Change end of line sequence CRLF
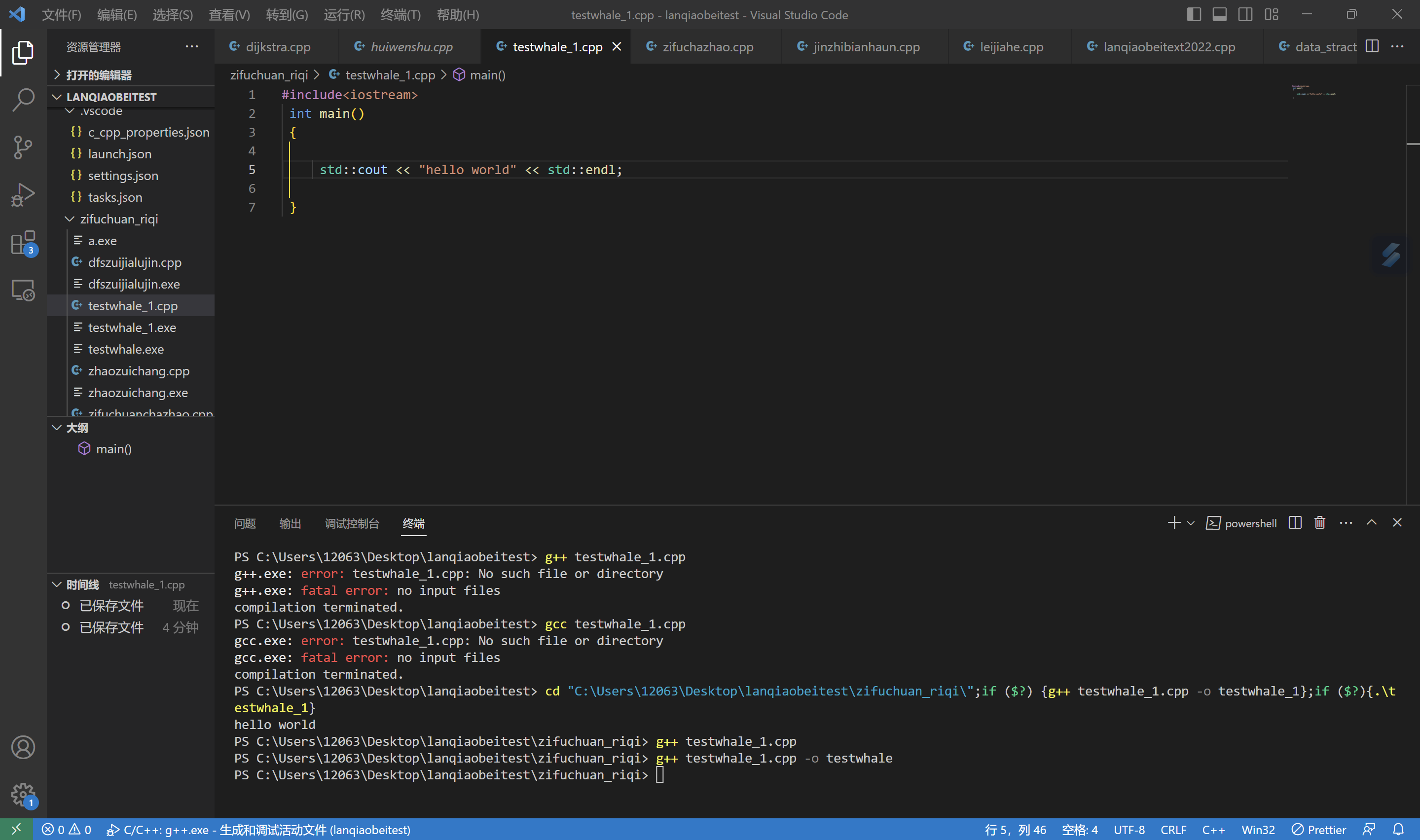1420x840 pixels. [x=1173, y=829]
